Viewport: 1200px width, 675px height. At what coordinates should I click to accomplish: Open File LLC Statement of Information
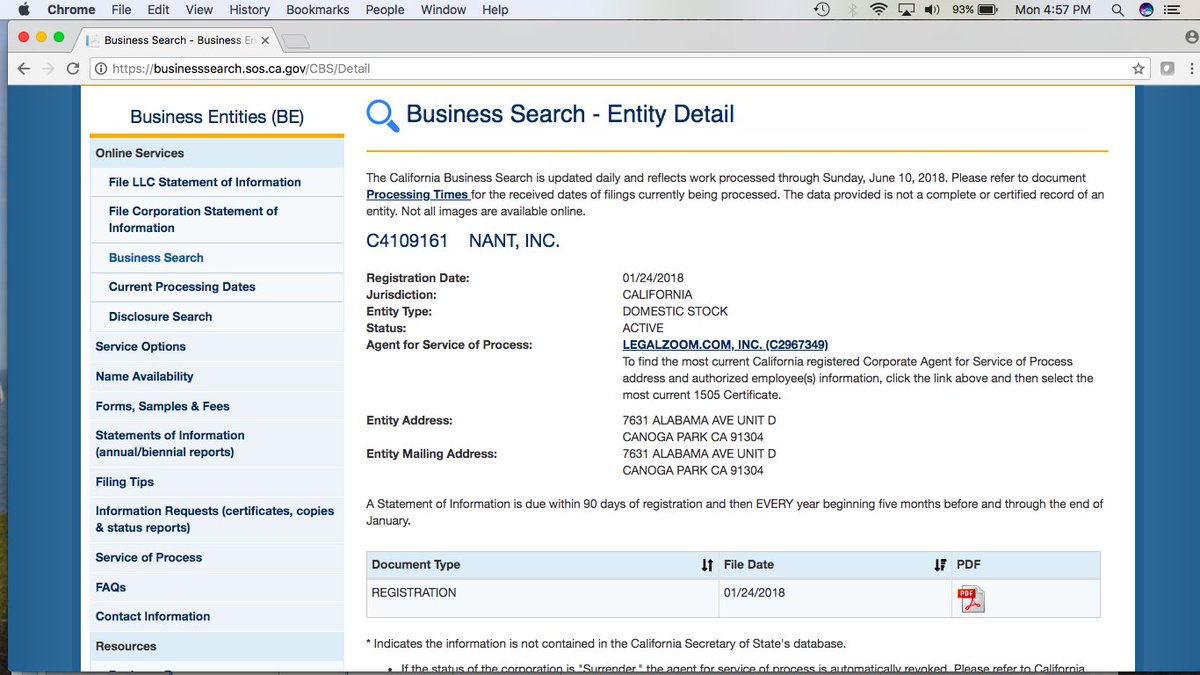click(x=205, y=182)
